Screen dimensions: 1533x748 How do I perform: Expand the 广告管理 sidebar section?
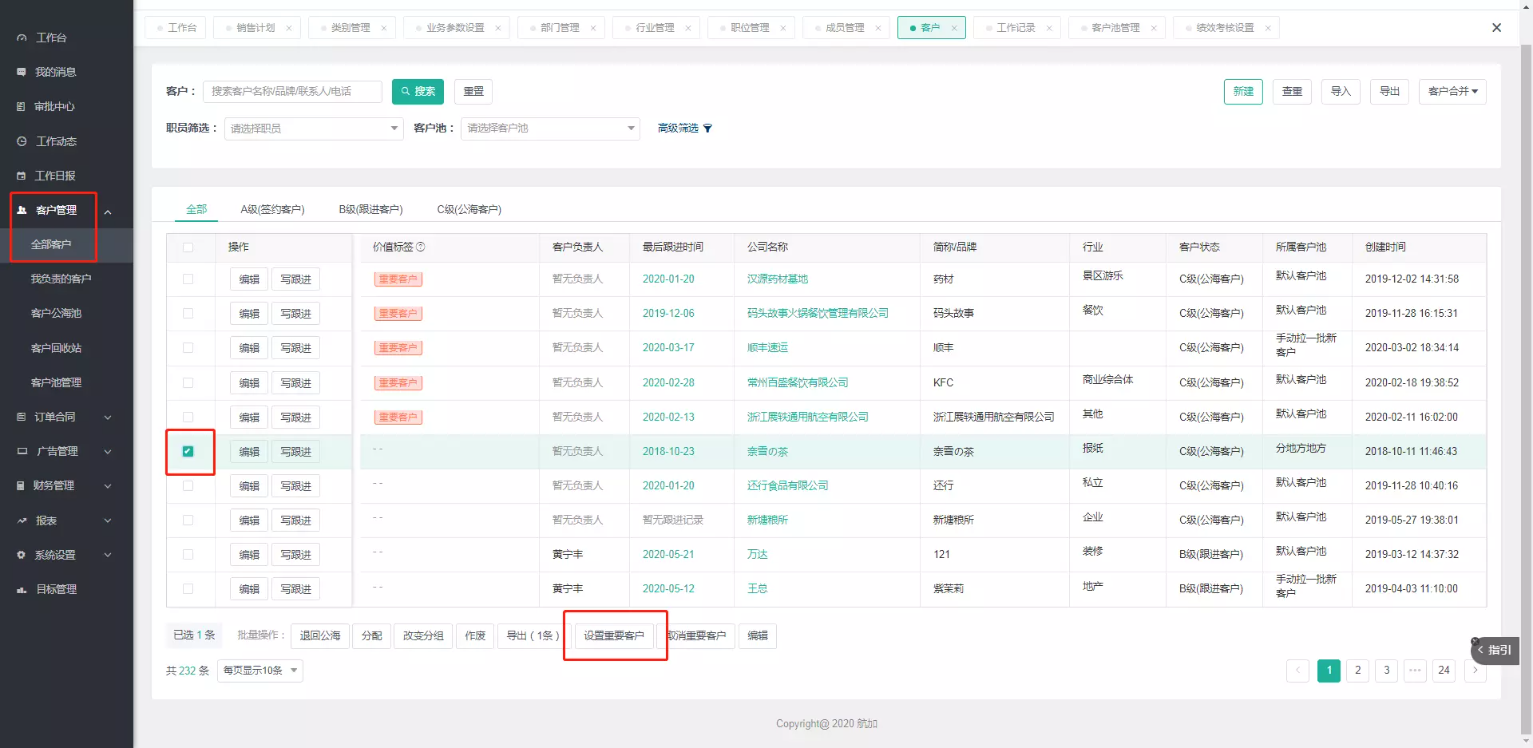(108, 452)
